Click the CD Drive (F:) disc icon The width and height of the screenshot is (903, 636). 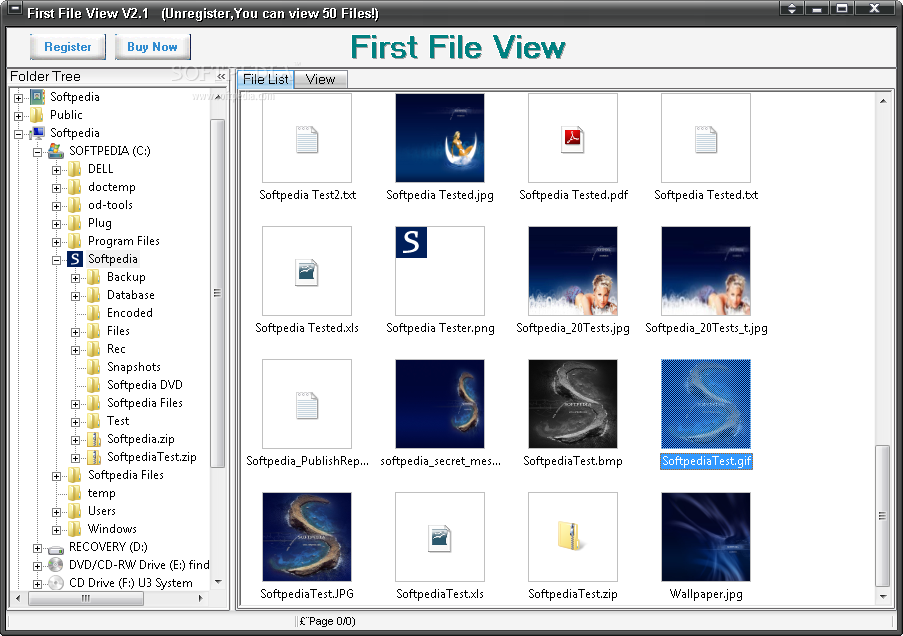[56, 583]
